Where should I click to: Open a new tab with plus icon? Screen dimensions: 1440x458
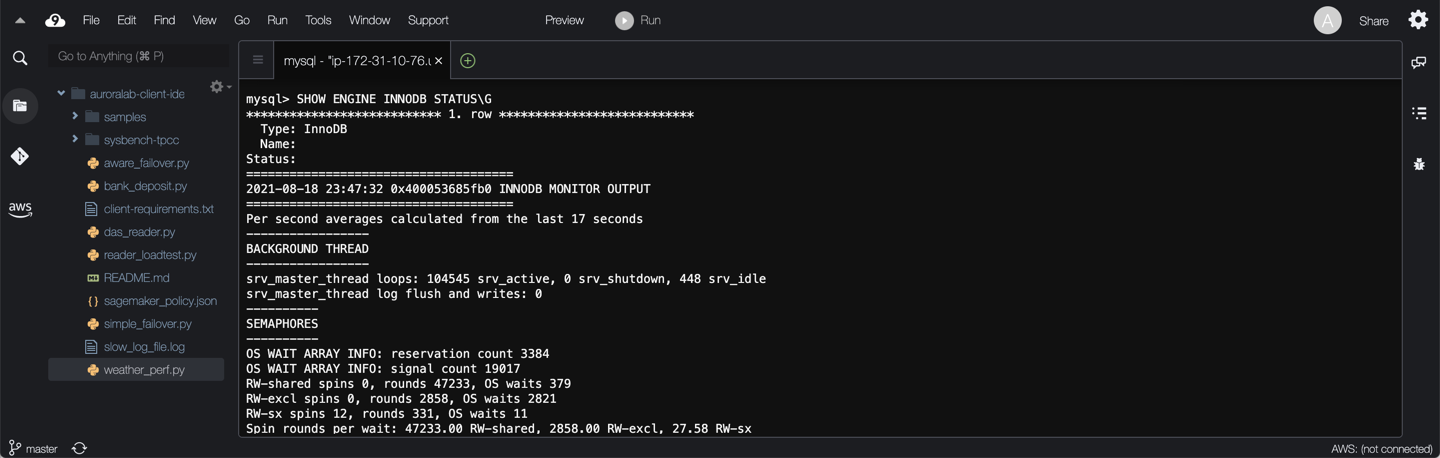pyautogui.click(x=467, y=61)
